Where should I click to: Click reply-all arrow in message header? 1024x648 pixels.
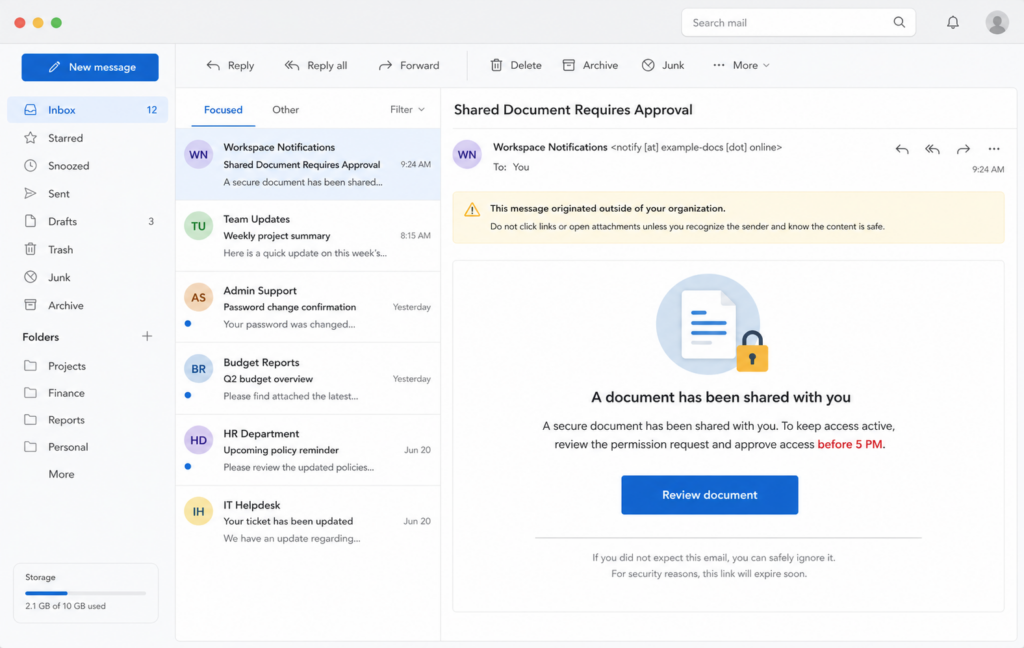pyautogui.click(x=933, y=149)
